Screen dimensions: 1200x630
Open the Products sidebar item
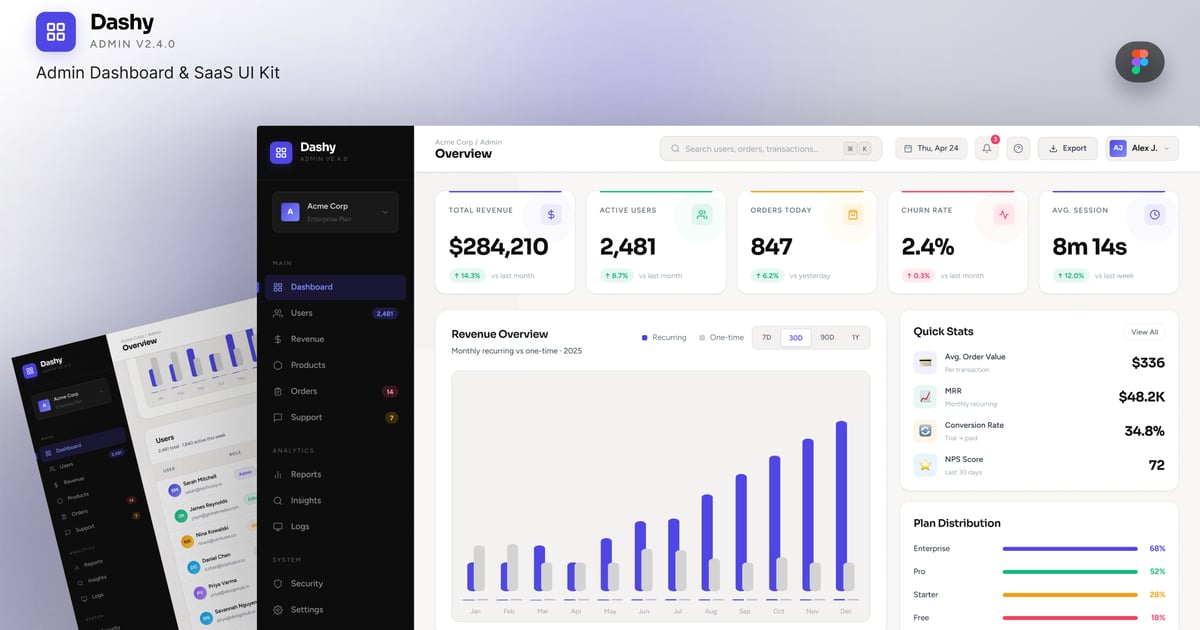pos(335,365)
